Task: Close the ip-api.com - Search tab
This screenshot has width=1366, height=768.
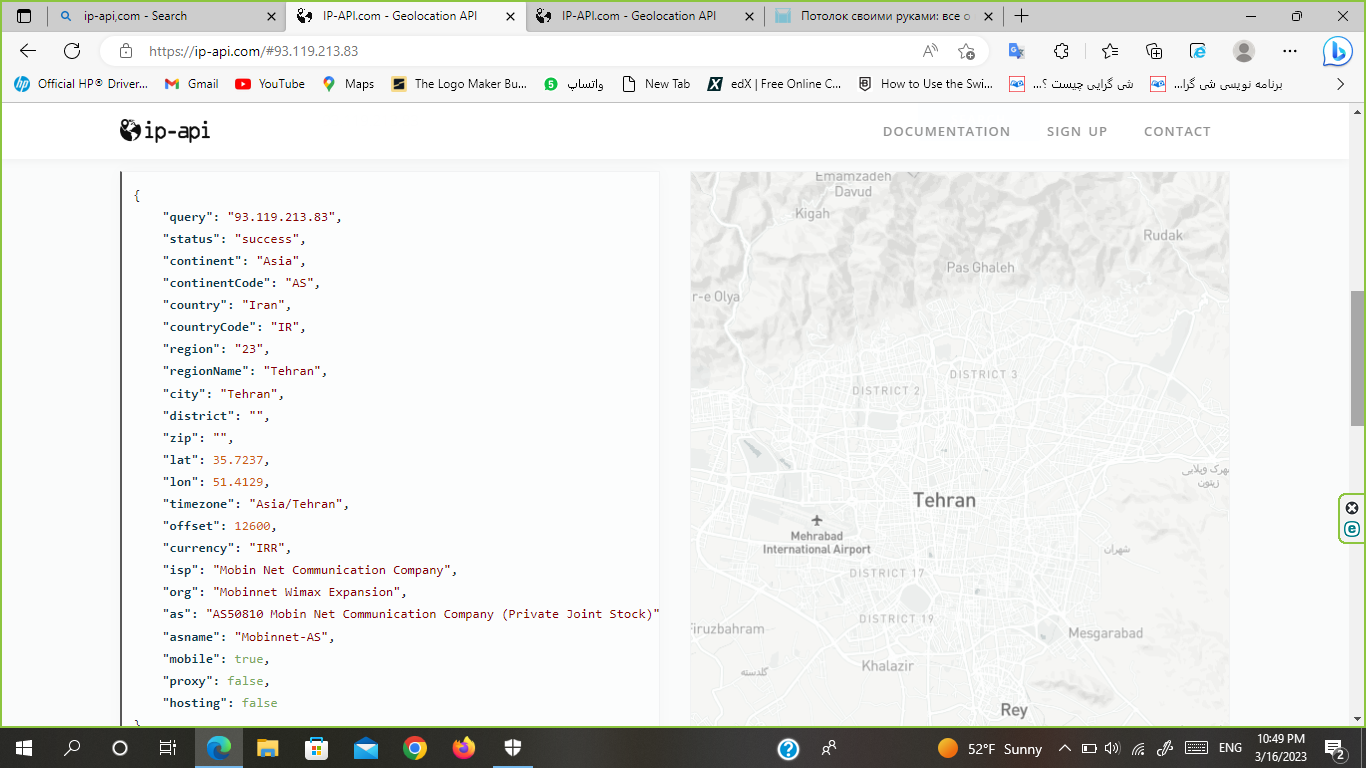Action: pyautogui.click(x=272, y=16)
